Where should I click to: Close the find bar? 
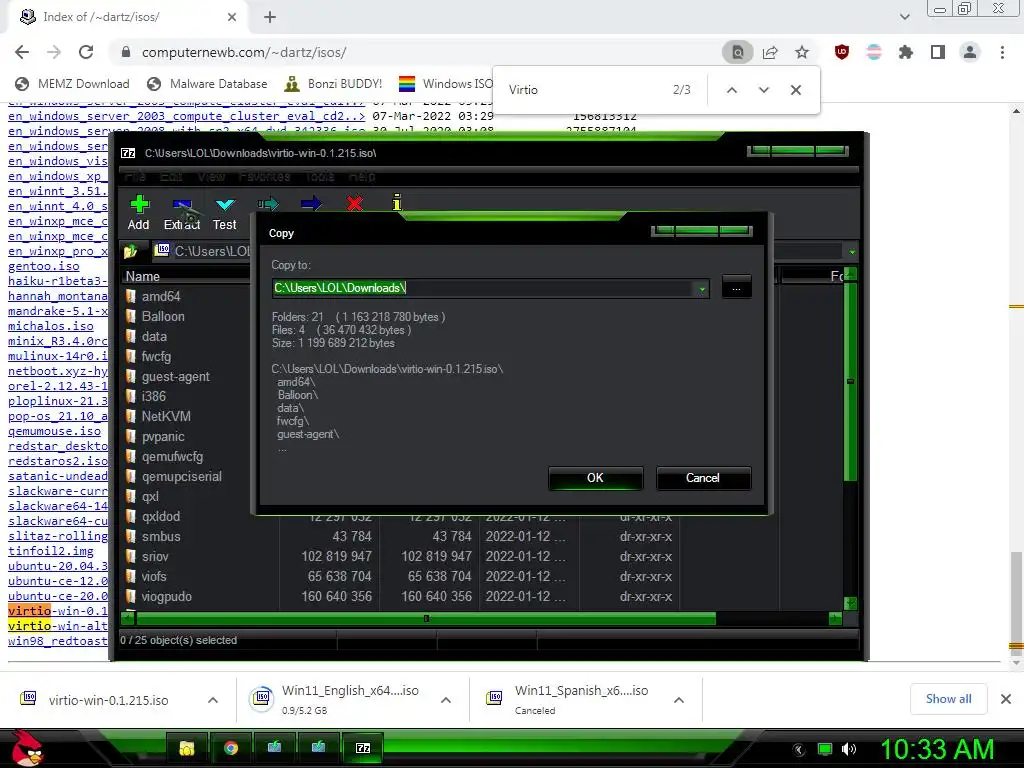pyautogui.click(x=795, y=90)
